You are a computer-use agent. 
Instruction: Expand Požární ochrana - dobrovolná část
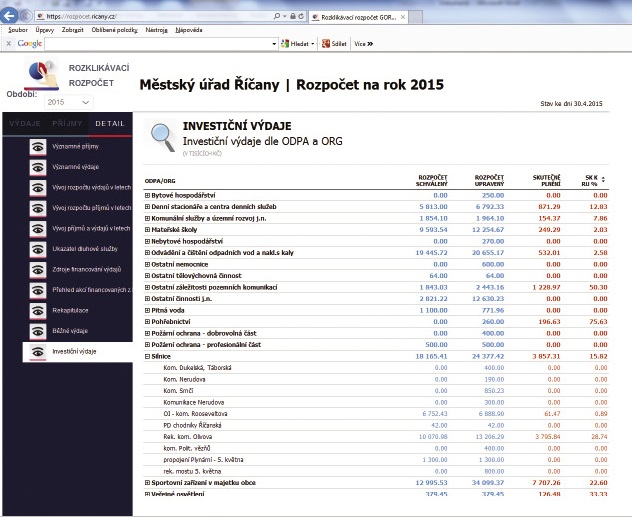click(x=147, y=333)
